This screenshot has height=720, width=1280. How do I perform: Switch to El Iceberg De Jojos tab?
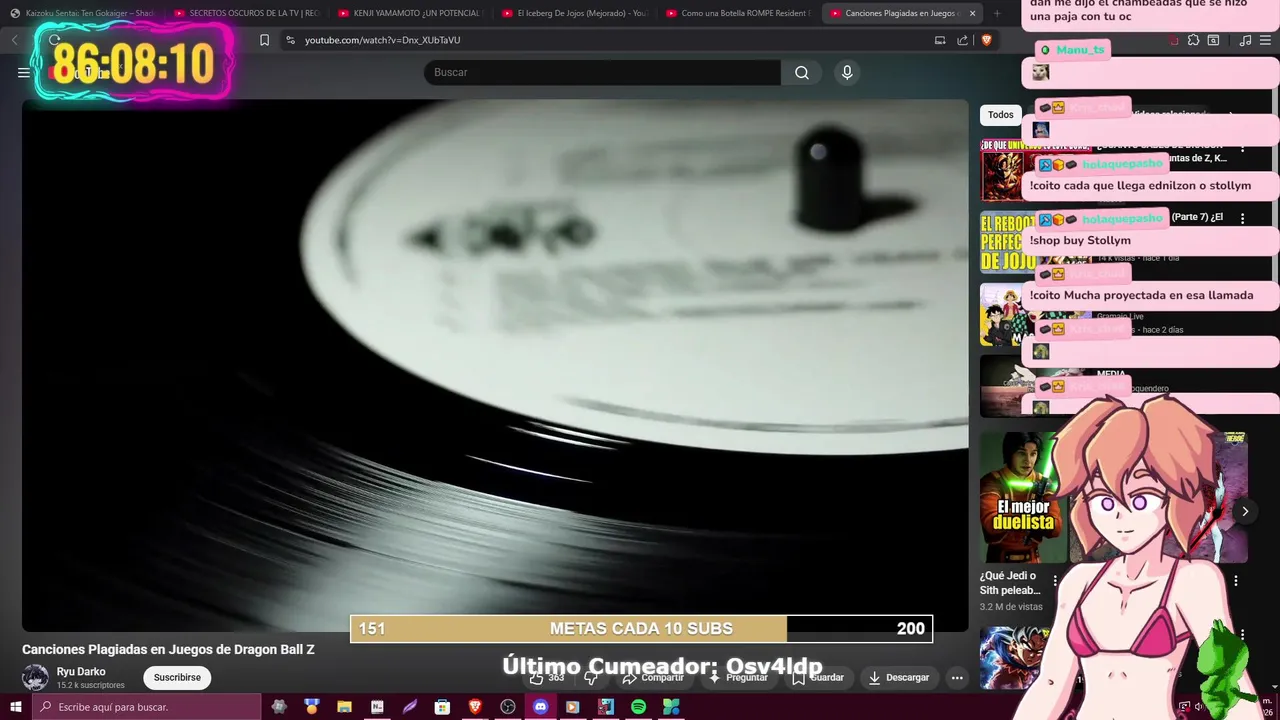574,13
